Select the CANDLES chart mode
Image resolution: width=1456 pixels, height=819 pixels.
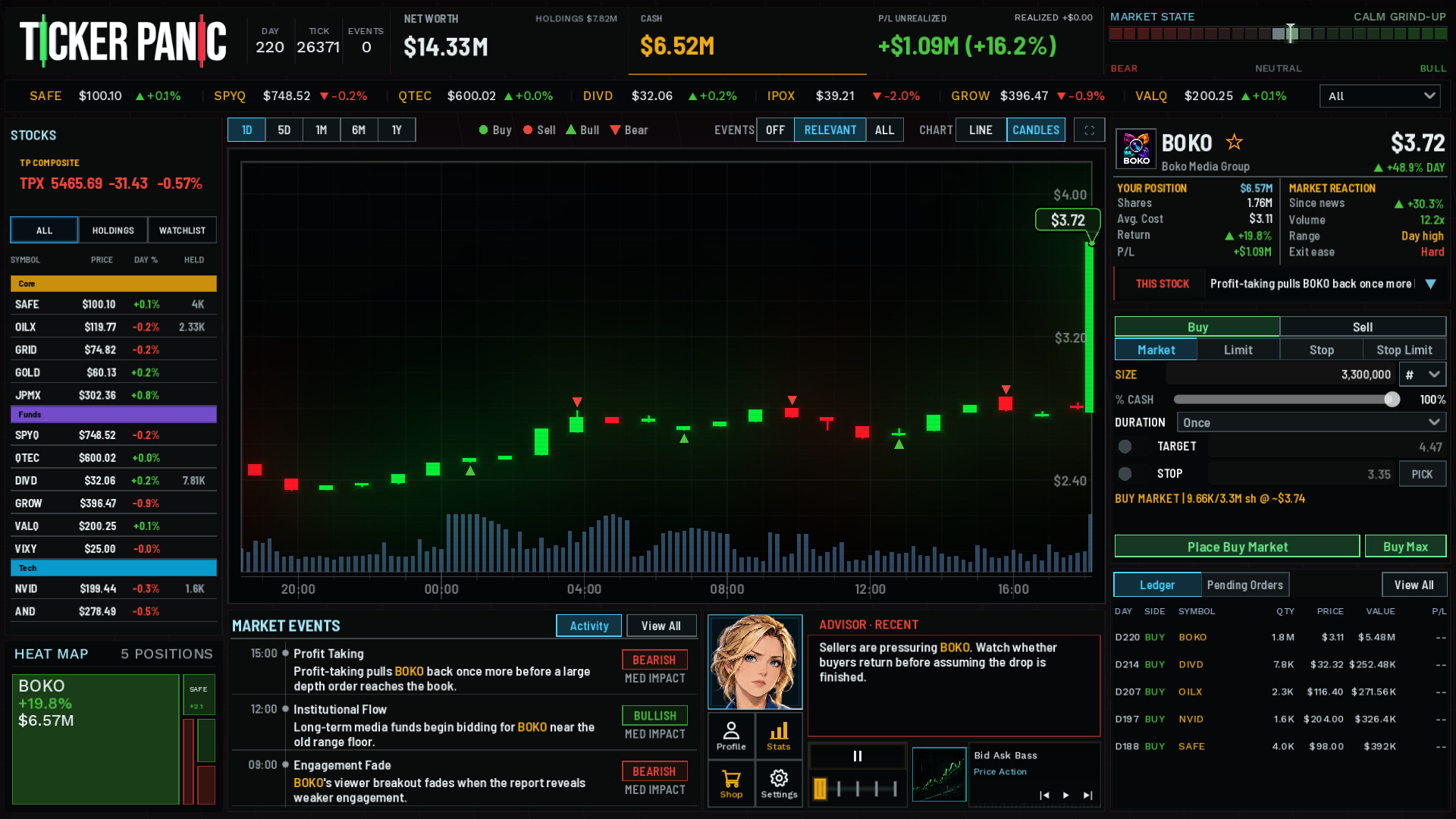click(1036, 130)
